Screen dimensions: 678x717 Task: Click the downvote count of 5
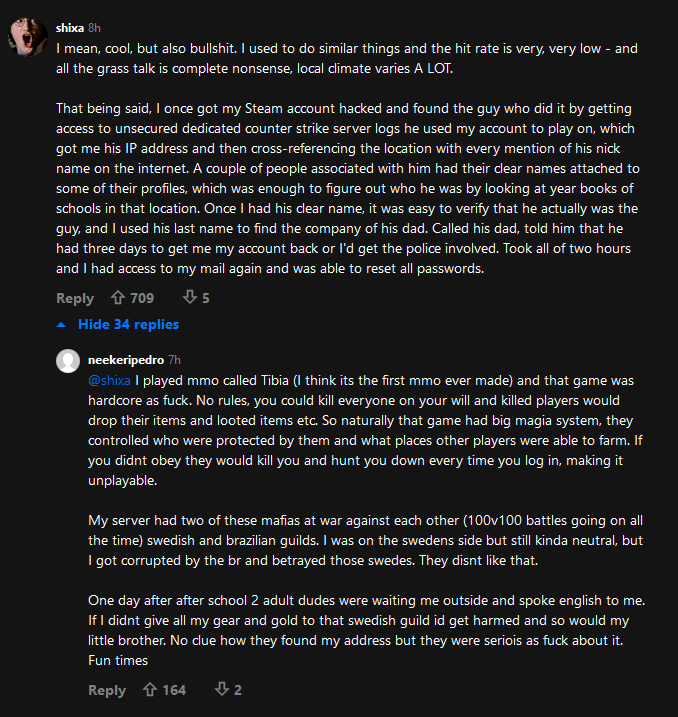point(206,298)
